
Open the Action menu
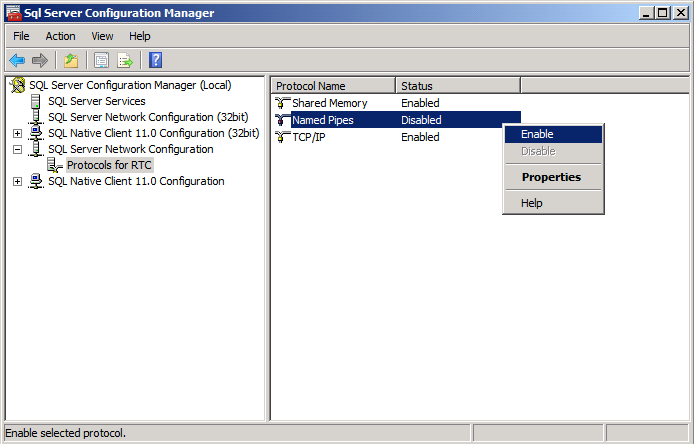60,36
